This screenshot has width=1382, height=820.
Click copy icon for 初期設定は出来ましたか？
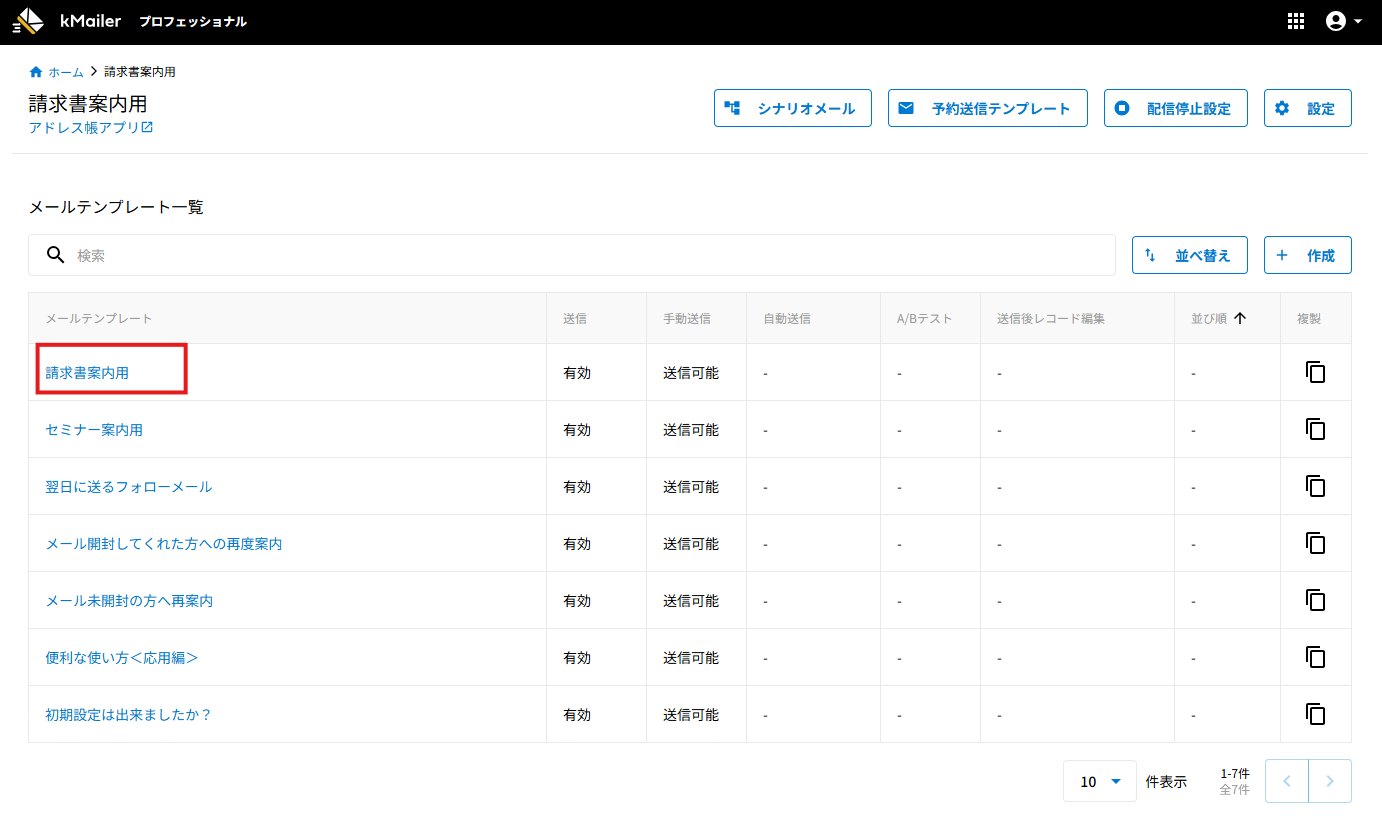point(1315,714)
